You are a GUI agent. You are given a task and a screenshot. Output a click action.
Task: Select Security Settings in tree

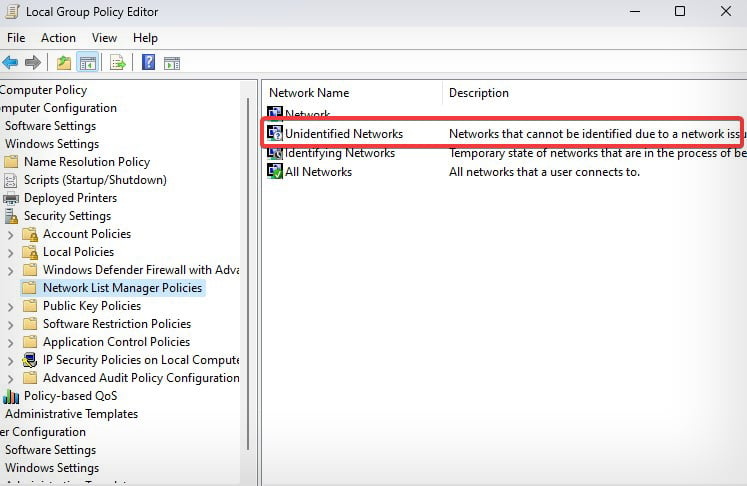(x=67, y=216)
